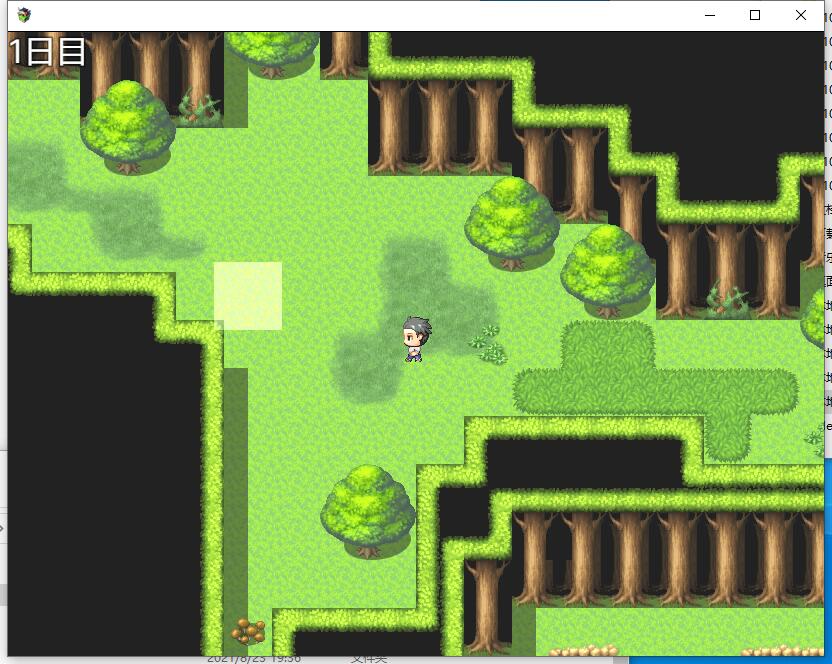The image size is (832, 664).
Task: Click the bushy tree nearest above the character
Action: click(x=511, y=221)
